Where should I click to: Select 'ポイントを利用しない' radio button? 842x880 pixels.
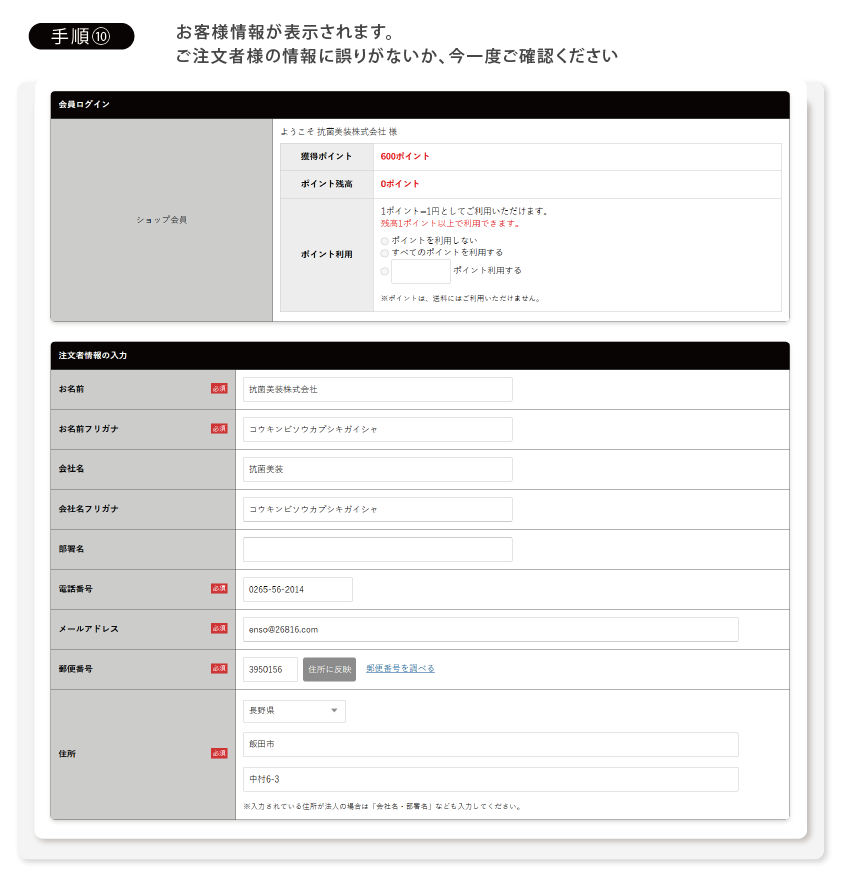point(385,241)
